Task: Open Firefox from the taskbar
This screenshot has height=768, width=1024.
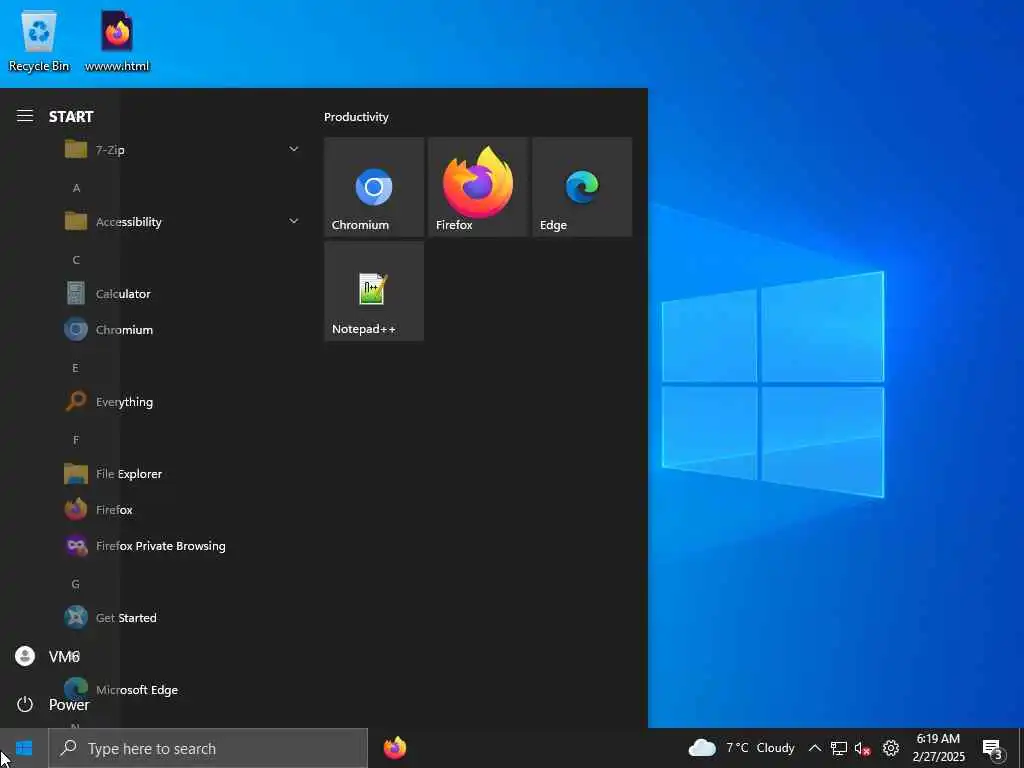Action: tap(394, 748)
